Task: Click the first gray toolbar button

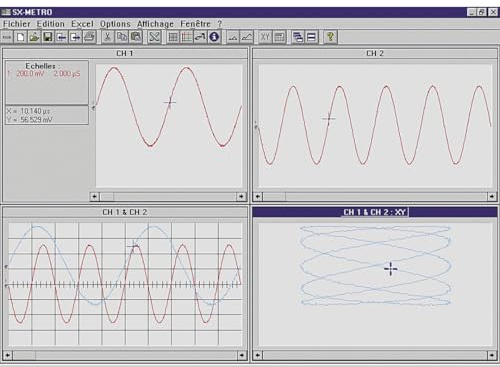Action: pyautogui.click(x=7, y=37)
